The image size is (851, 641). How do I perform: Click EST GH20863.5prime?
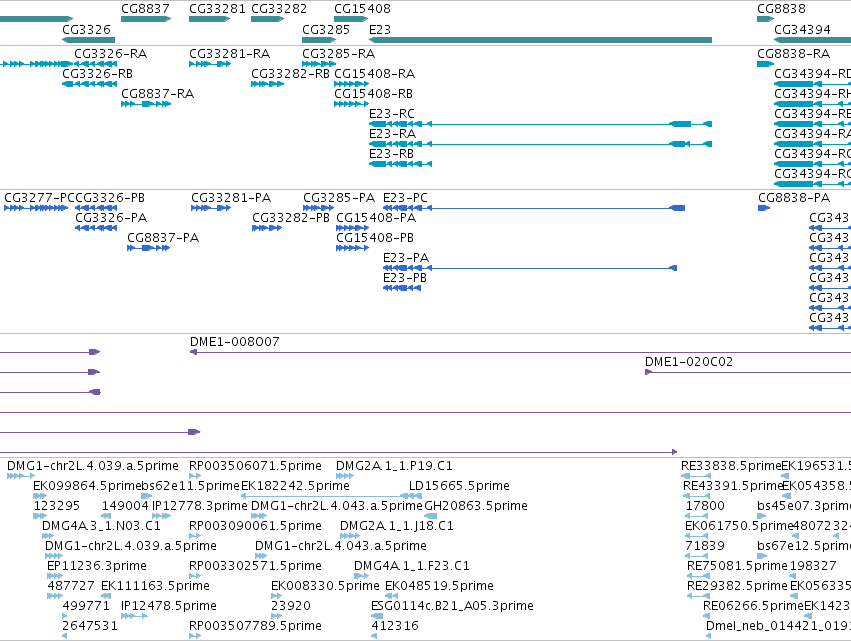click(430, 516)
